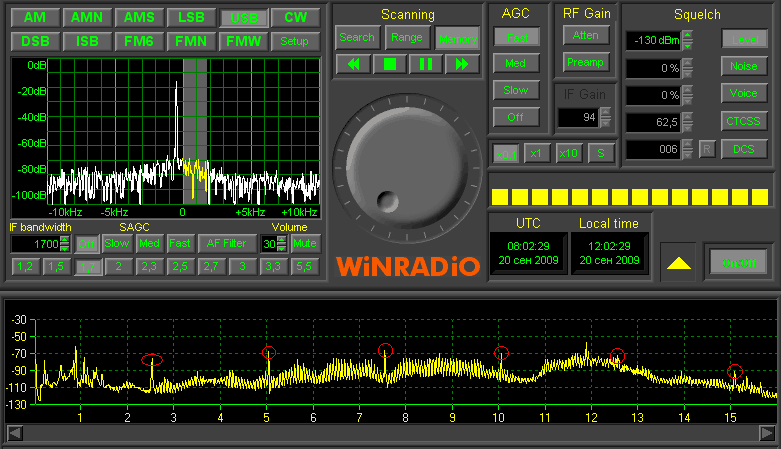Stop scanning with the square stop button

point(389,63)
